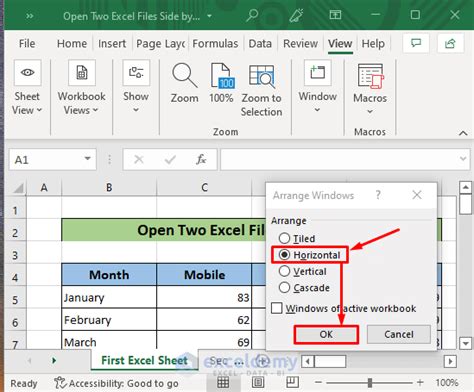The height and width of the screenshot is (392, 474).
Task: Click the vertical scrollbar down arrow
Action: point(465,343)
